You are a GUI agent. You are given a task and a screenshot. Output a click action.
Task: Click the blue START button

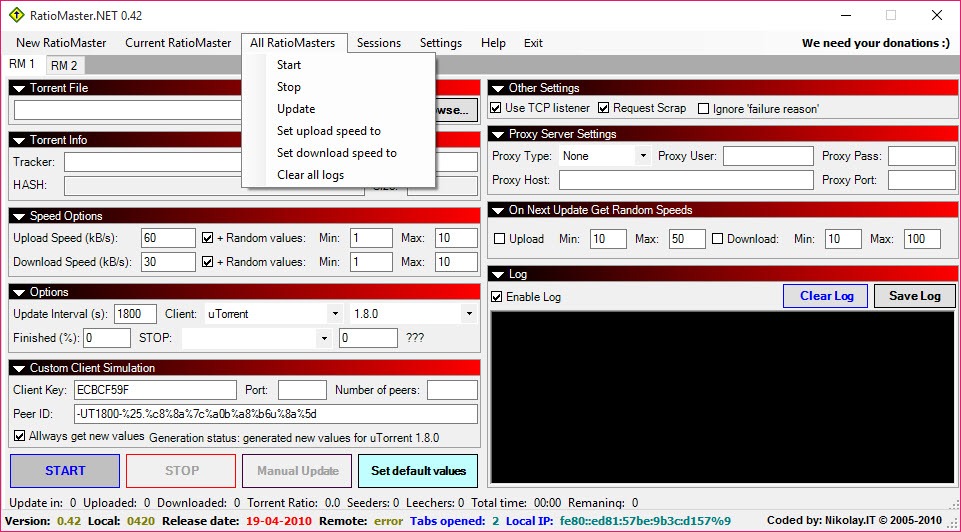(x=65, y=471)
